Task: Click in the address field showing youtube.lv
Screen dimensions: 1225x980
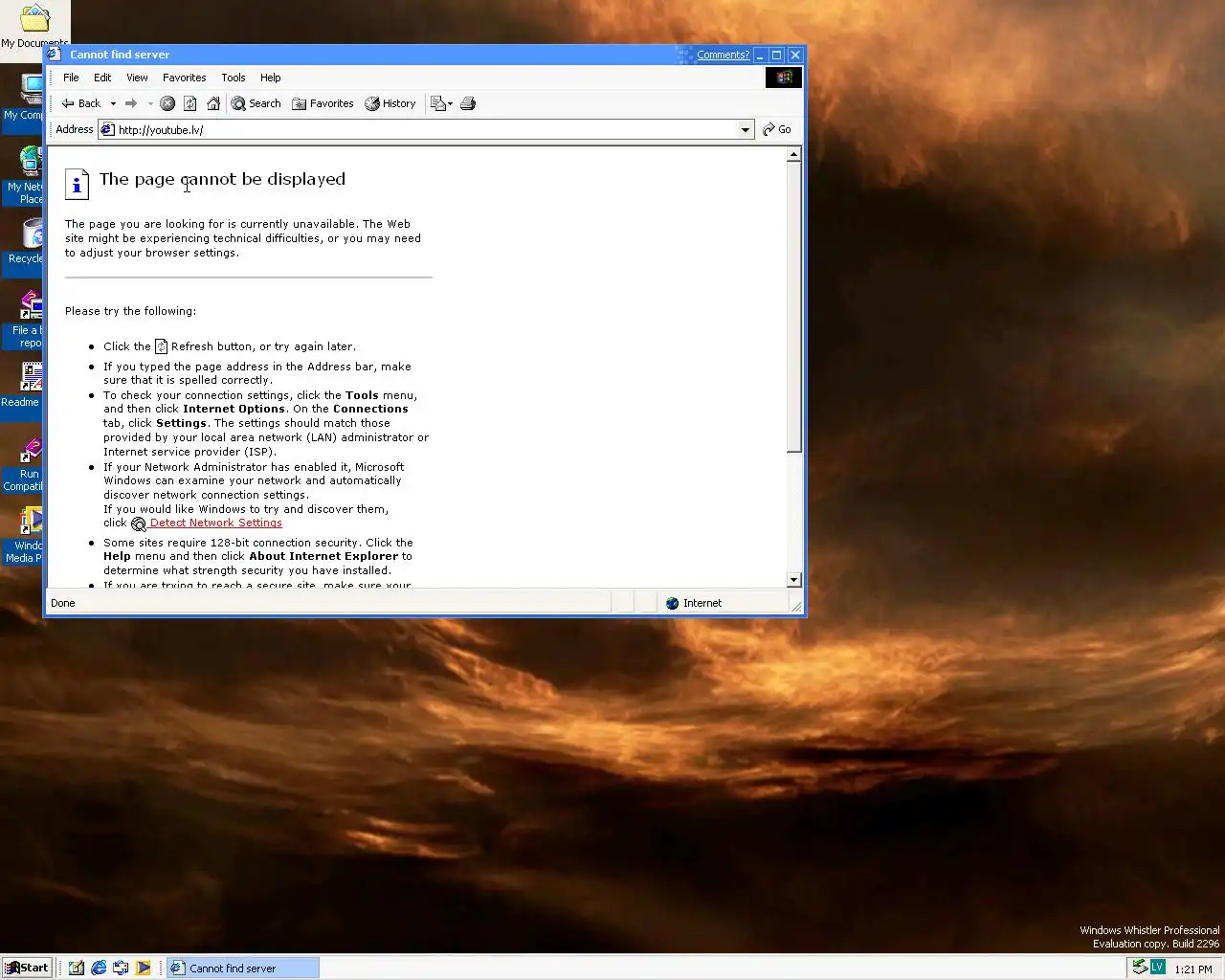Action: [x=426, y=129]
